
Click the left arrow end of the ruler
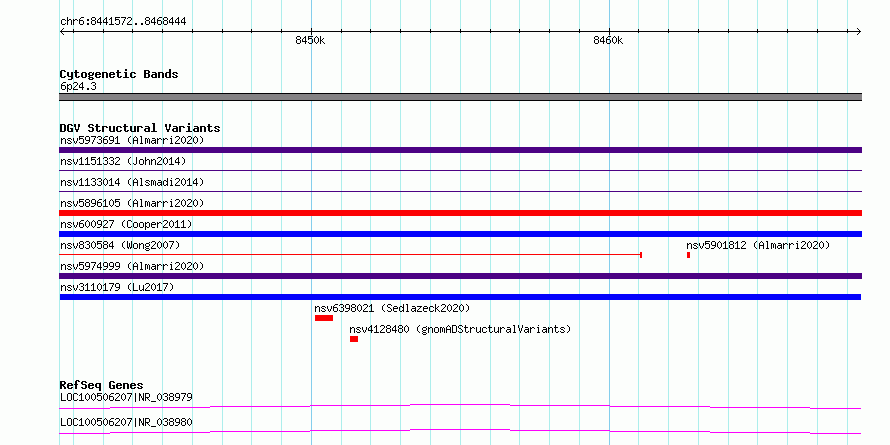point(62,31)
